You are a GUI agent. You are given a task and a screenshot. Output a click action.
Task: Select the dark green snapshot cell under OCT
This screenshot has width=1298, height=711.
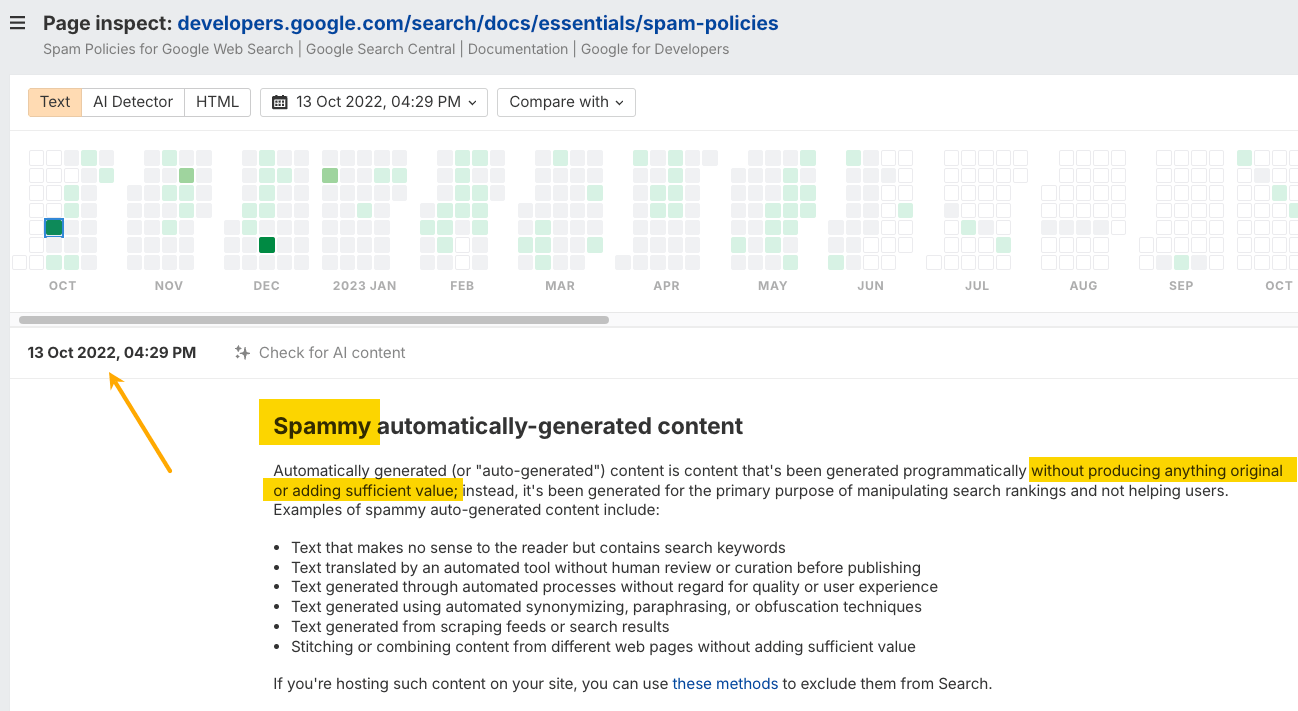point(53,226)
